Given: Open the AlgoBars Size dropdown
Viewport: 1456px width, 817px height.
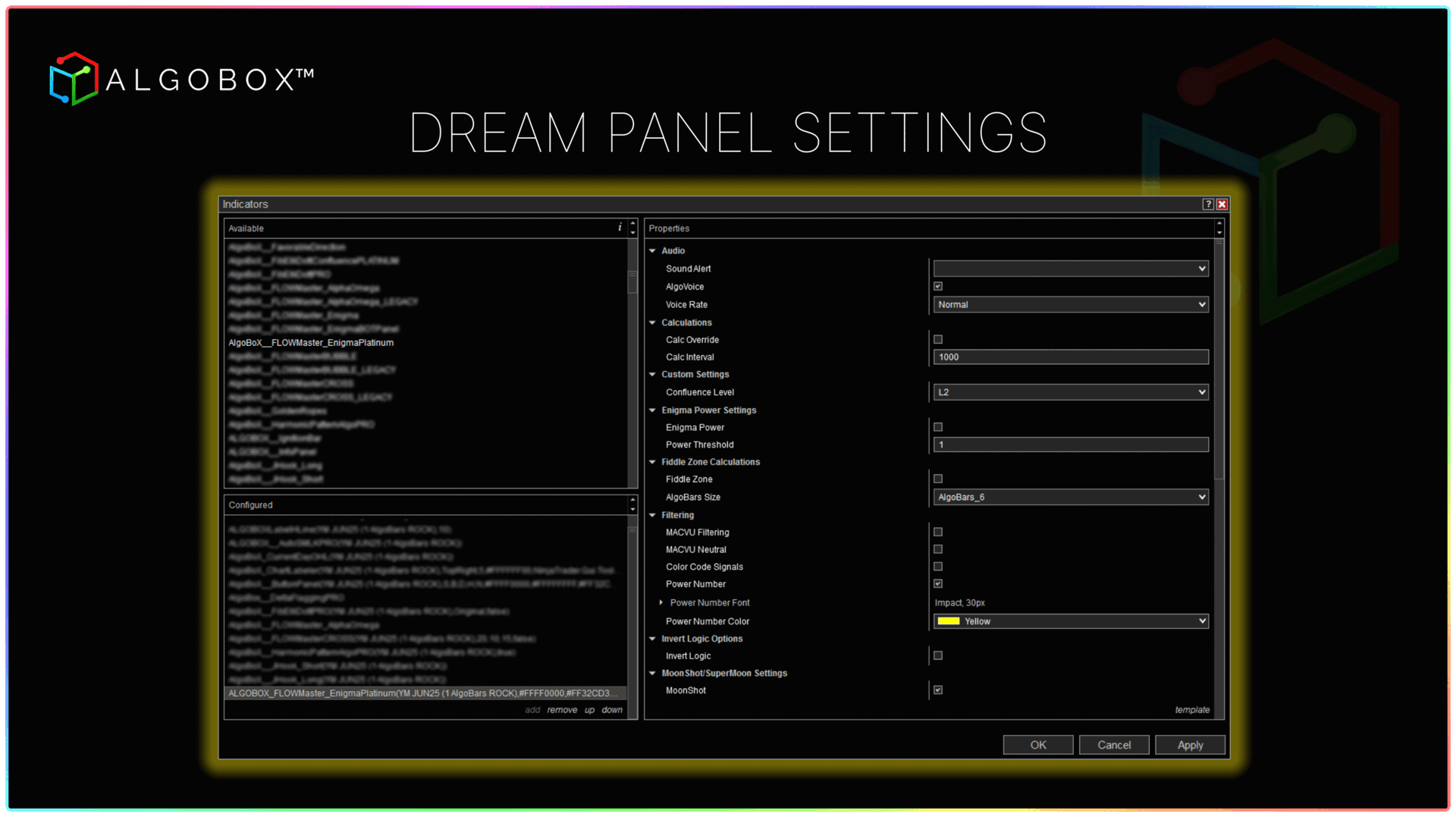Looking at the screenshot, I should (x=1070, y=498).
